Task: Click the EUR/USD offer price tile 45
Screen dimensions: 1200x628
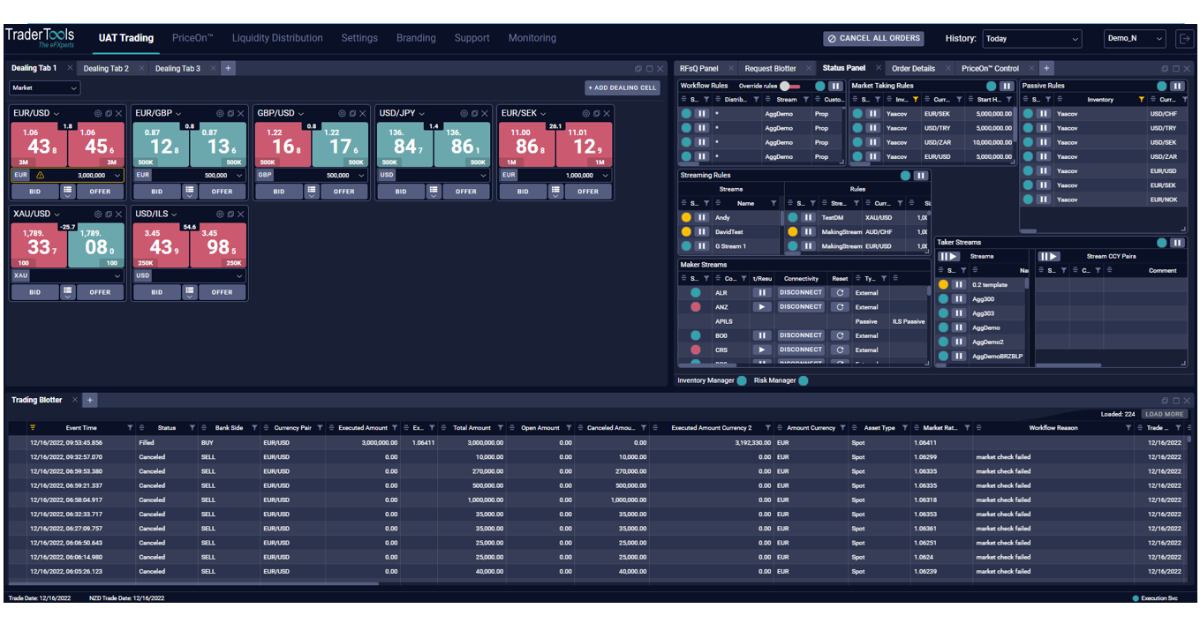Action: (96, 145)
